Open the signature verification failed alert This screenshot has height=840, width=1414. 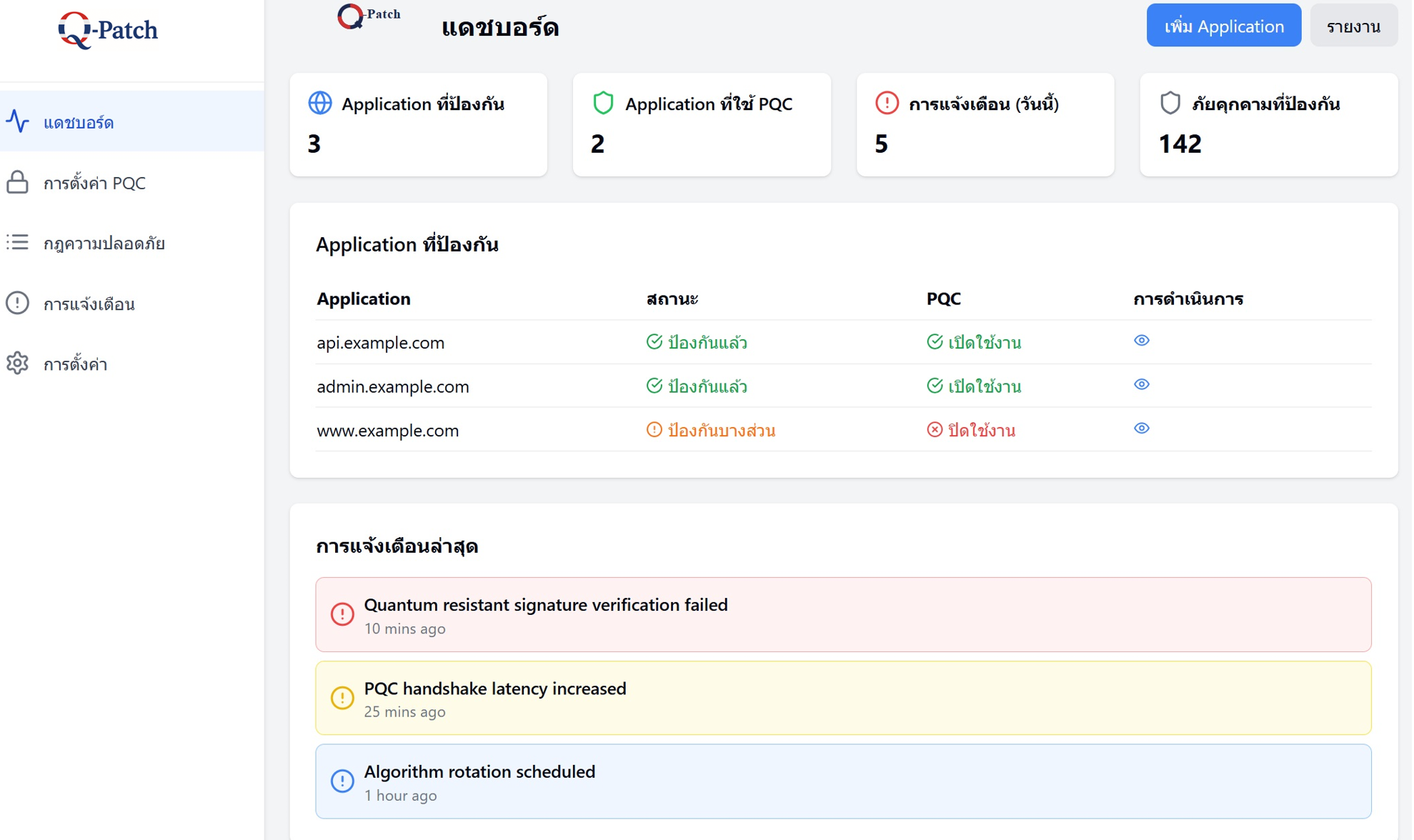[842, 614]
